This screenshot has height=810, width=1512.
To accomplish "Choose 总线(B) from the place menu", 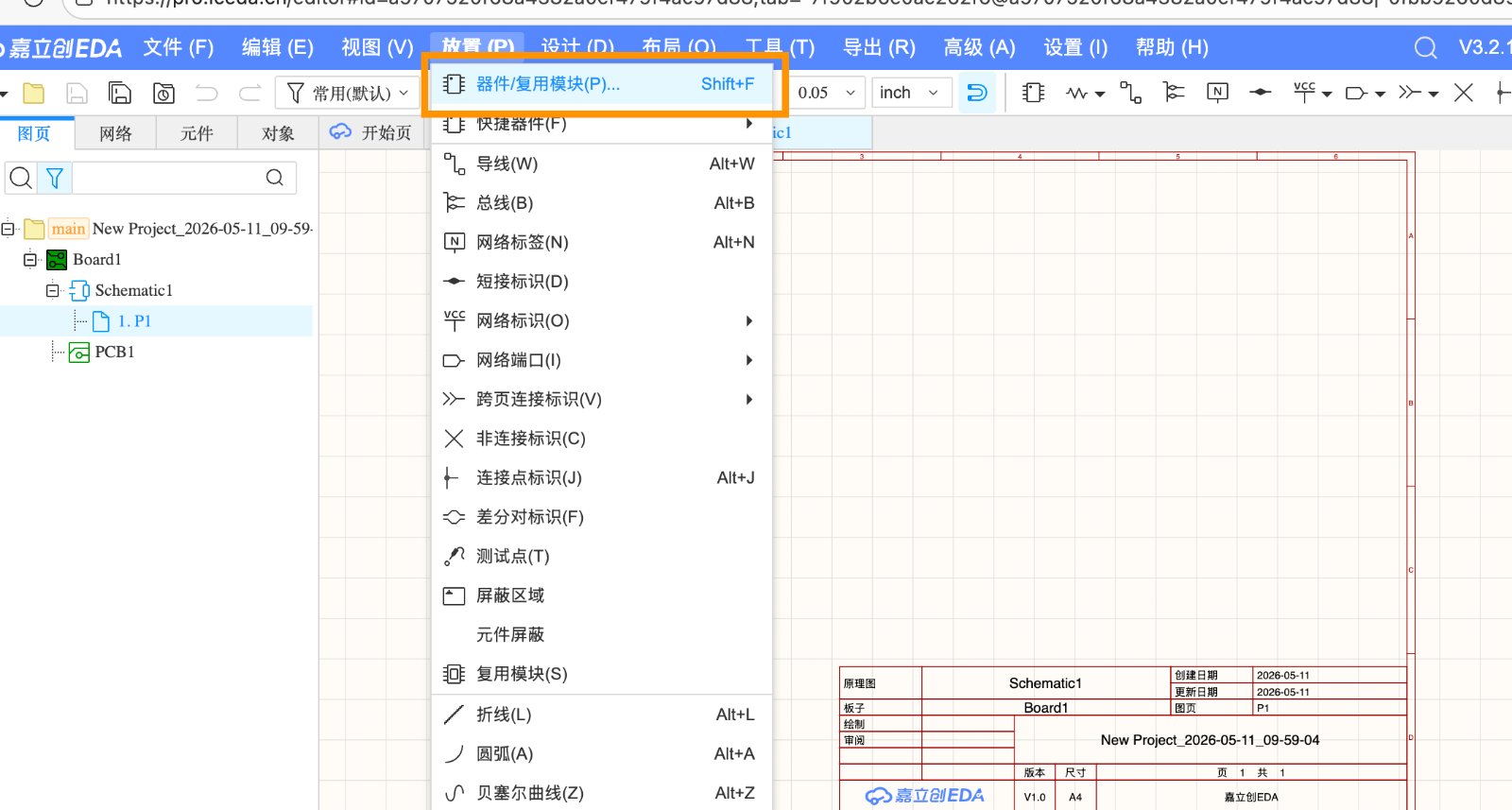I will [x=602, y=203].
